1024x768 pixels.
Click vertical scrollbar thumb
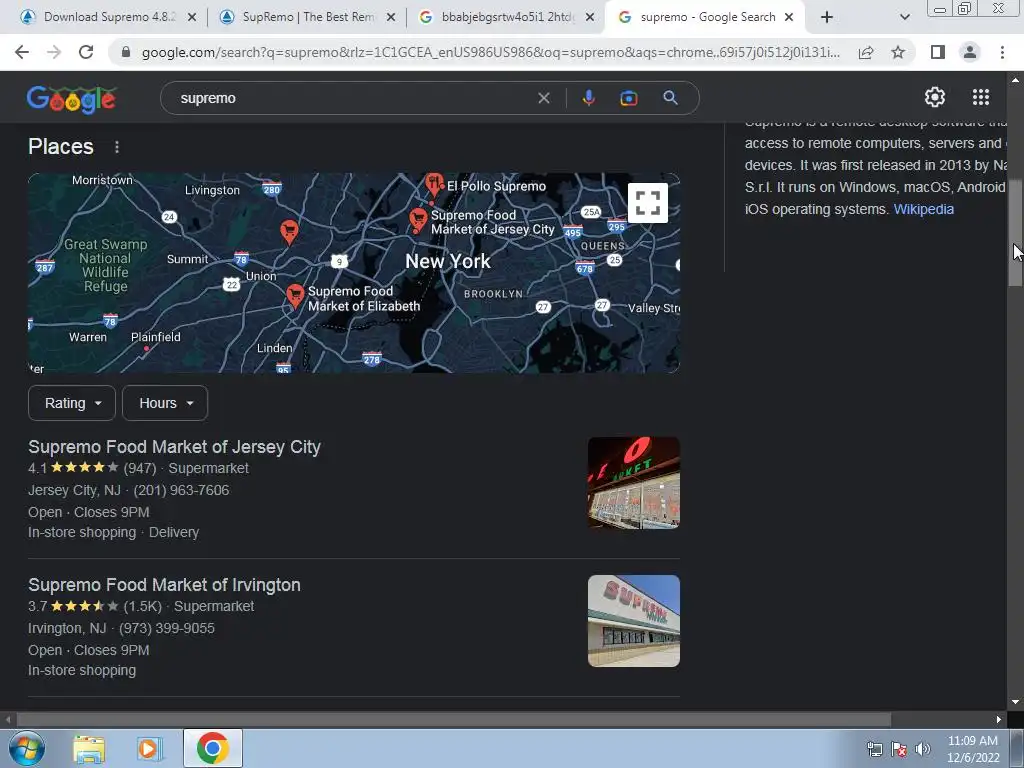[1015, 232]
